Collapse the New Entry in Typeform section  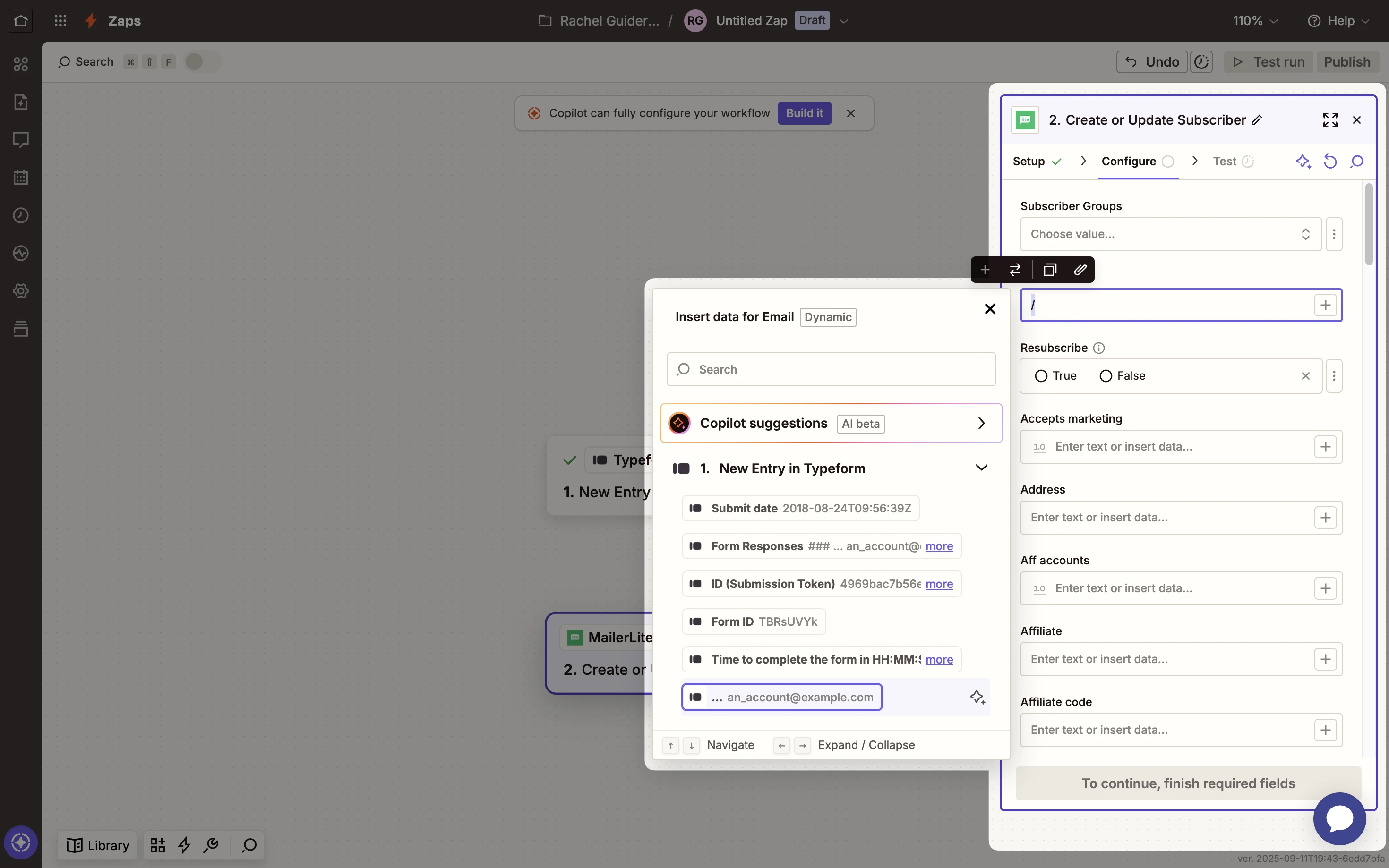tap(981, 468)
